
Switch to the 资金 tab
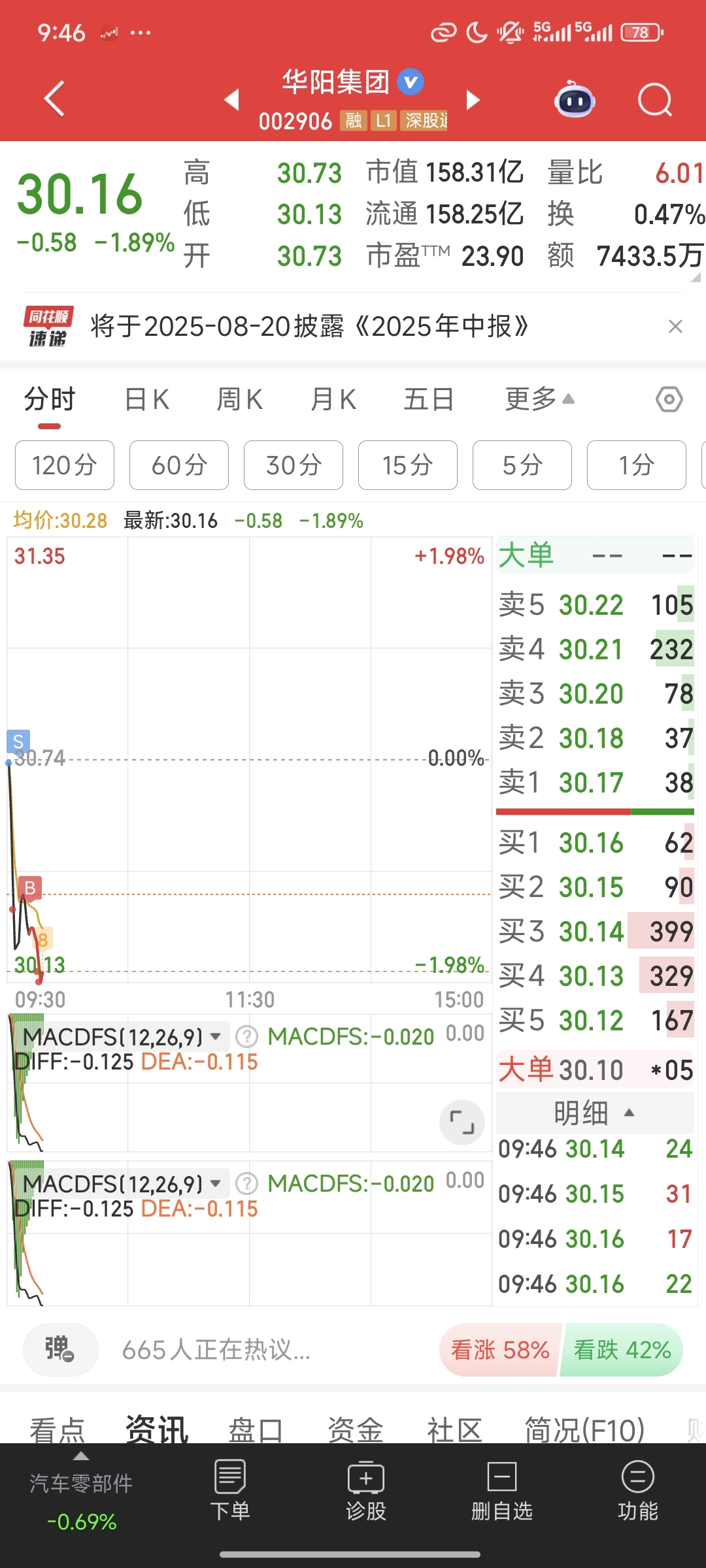355,1431
